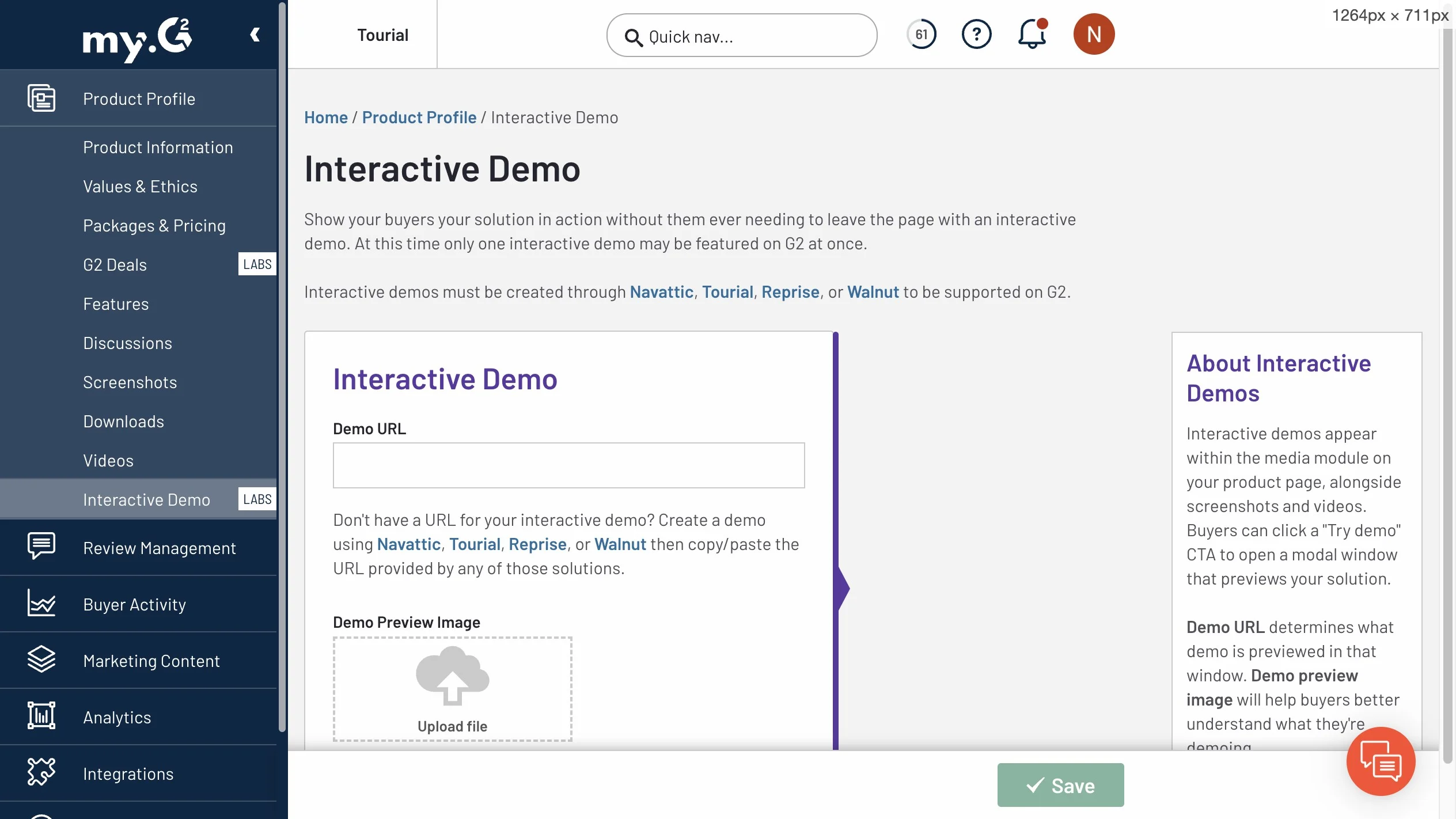1456x819 pixels.
Task: Open Reprise link under Demo URL
Action: pyautogui.click(x=537, y=544)
